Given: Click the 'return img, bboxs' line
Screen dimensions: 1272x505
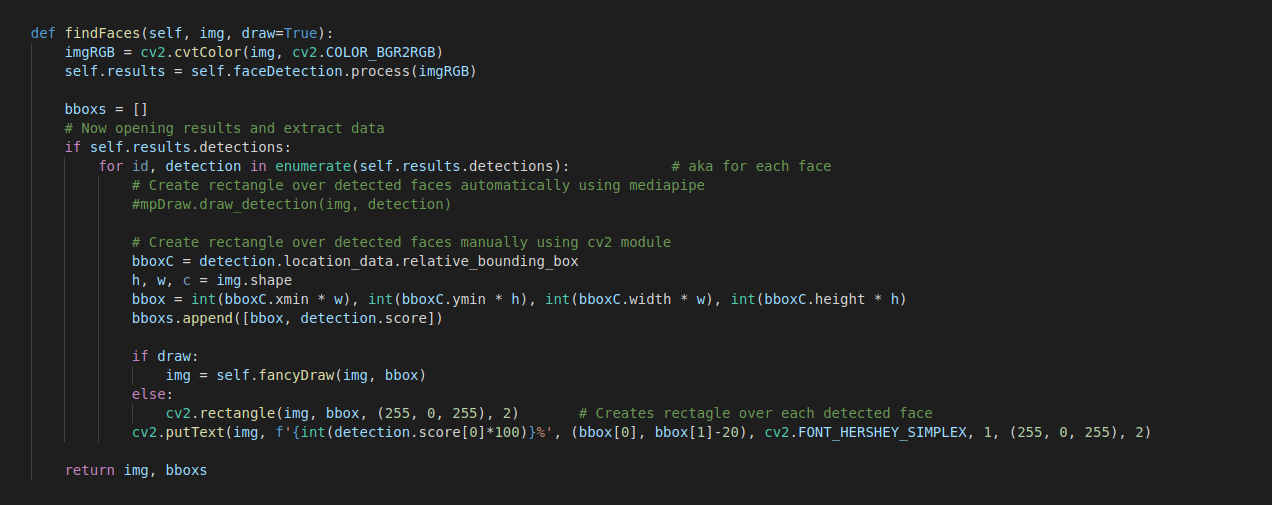Looking at the screenshot, I should (136, 470).
